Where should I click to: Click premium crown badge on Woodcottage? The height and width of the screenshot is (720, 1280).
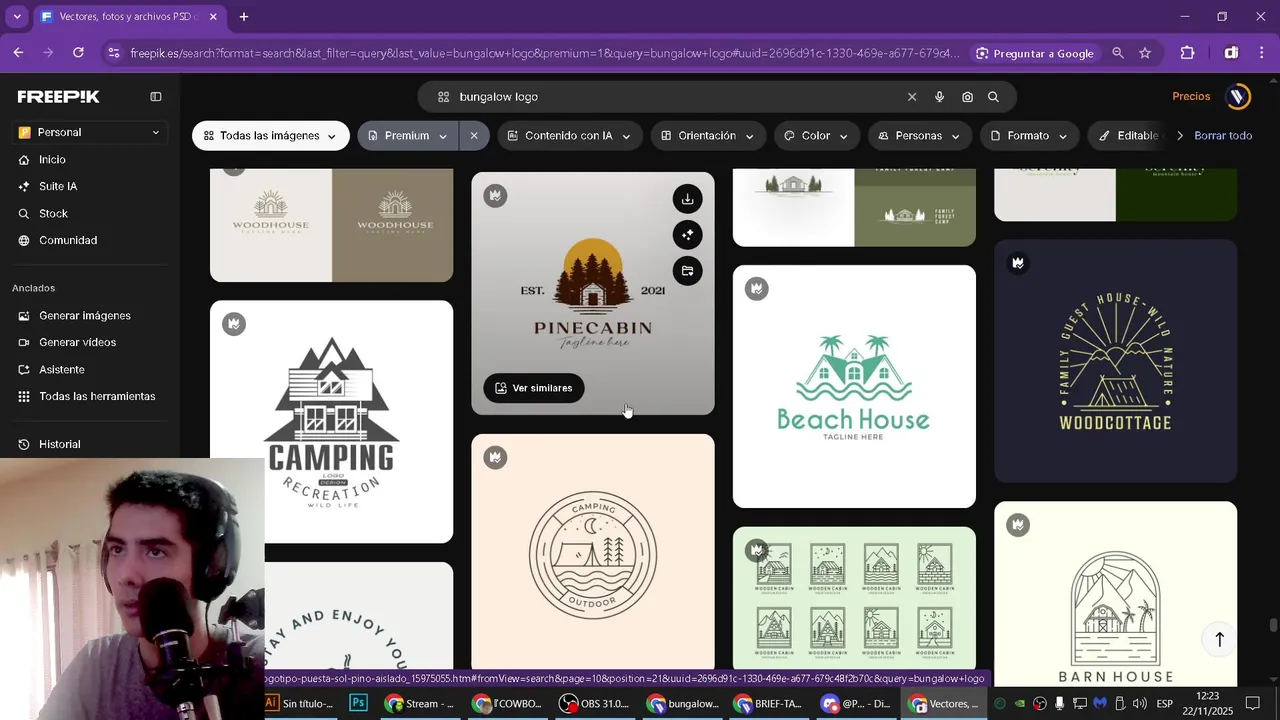(x=1018, y=263)
